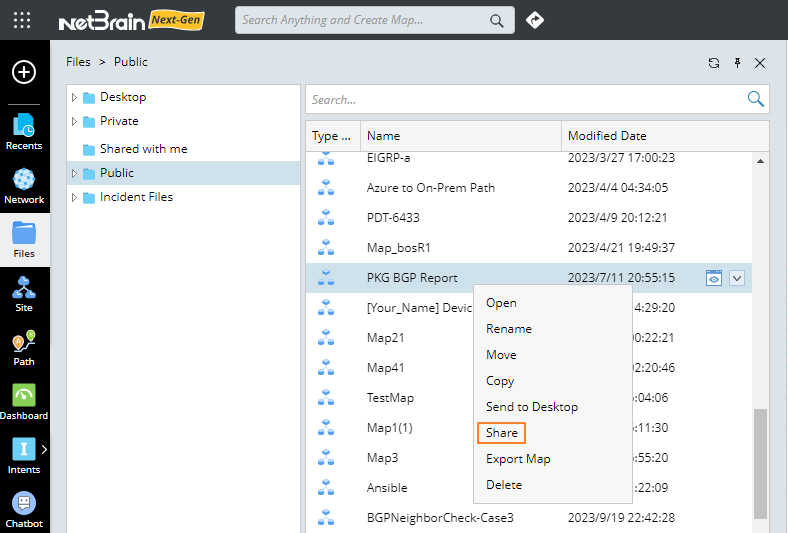Open the dropdown arrow on PKG BGP Report row
The width and height of the screenshot is (788, 533).
pos(737,278)
